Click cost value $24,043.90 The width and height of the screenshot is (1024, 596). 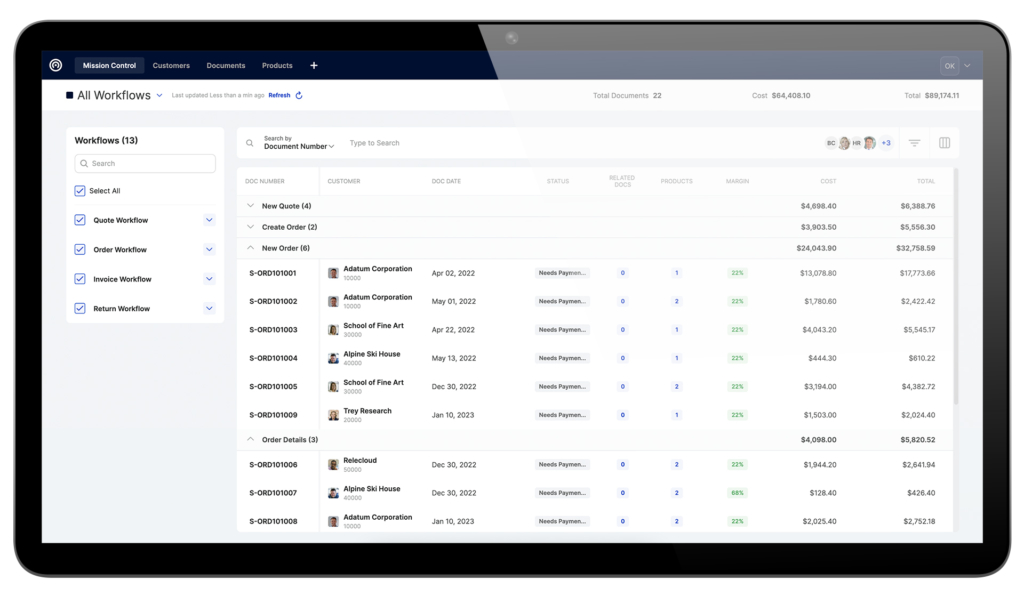(816, 248)
